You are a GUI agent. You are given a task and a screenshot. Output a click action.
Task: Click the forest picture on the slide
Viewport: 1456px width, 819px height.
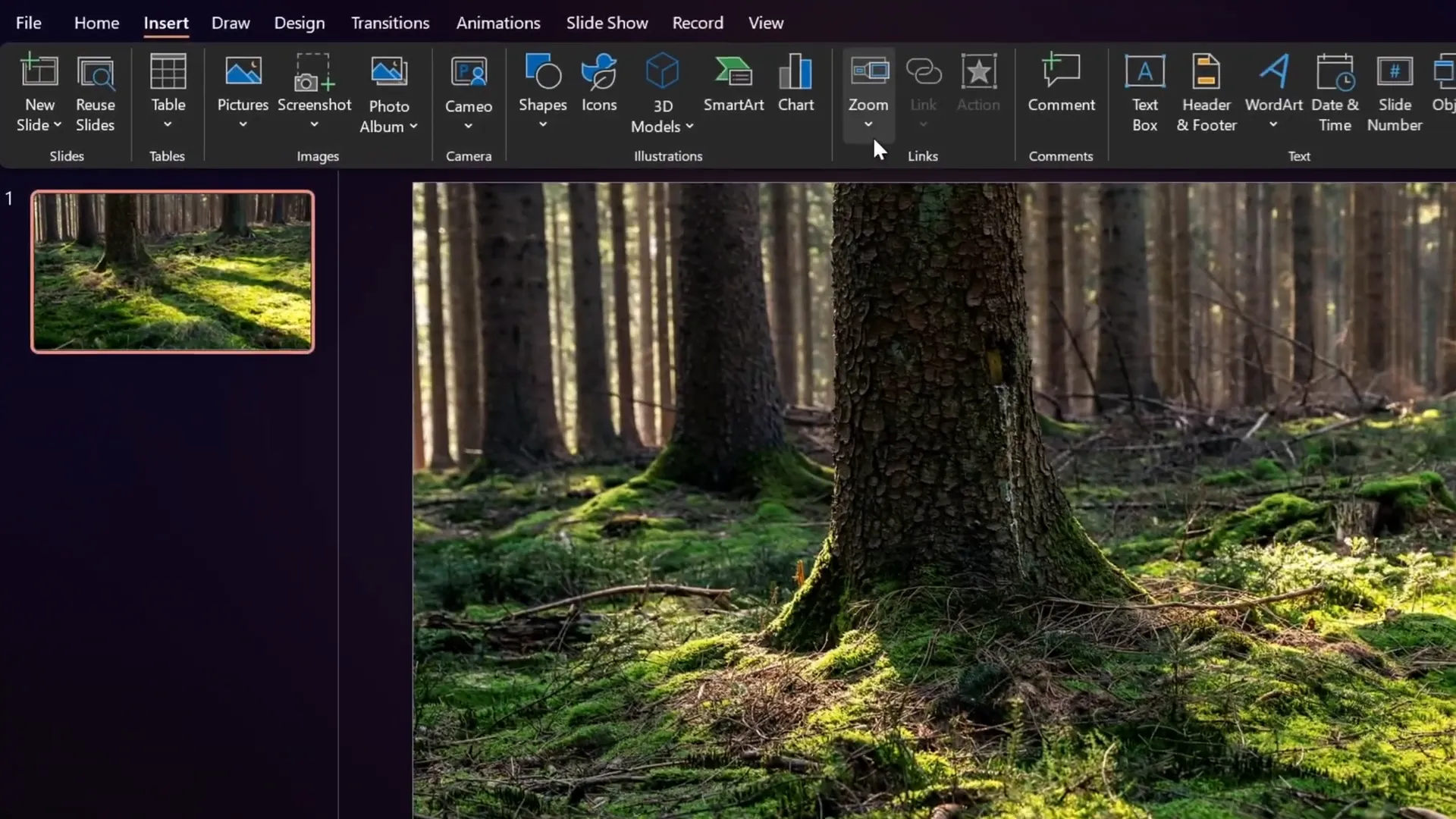point(934,500)
